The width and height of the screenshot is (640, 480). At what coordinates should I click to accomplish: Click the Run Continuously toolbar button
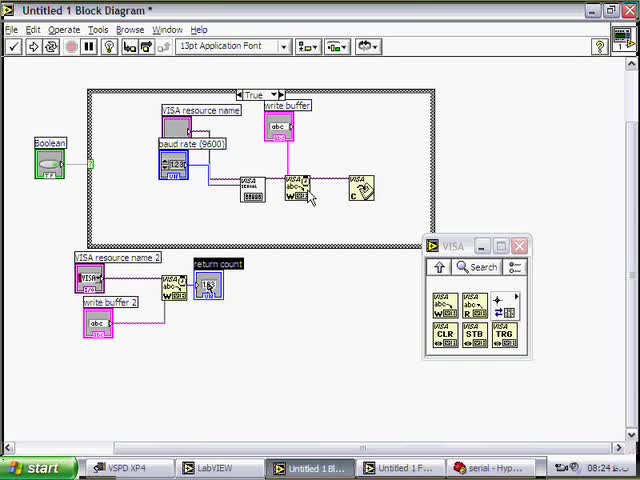pyautogui.click(x=51, y=47)
